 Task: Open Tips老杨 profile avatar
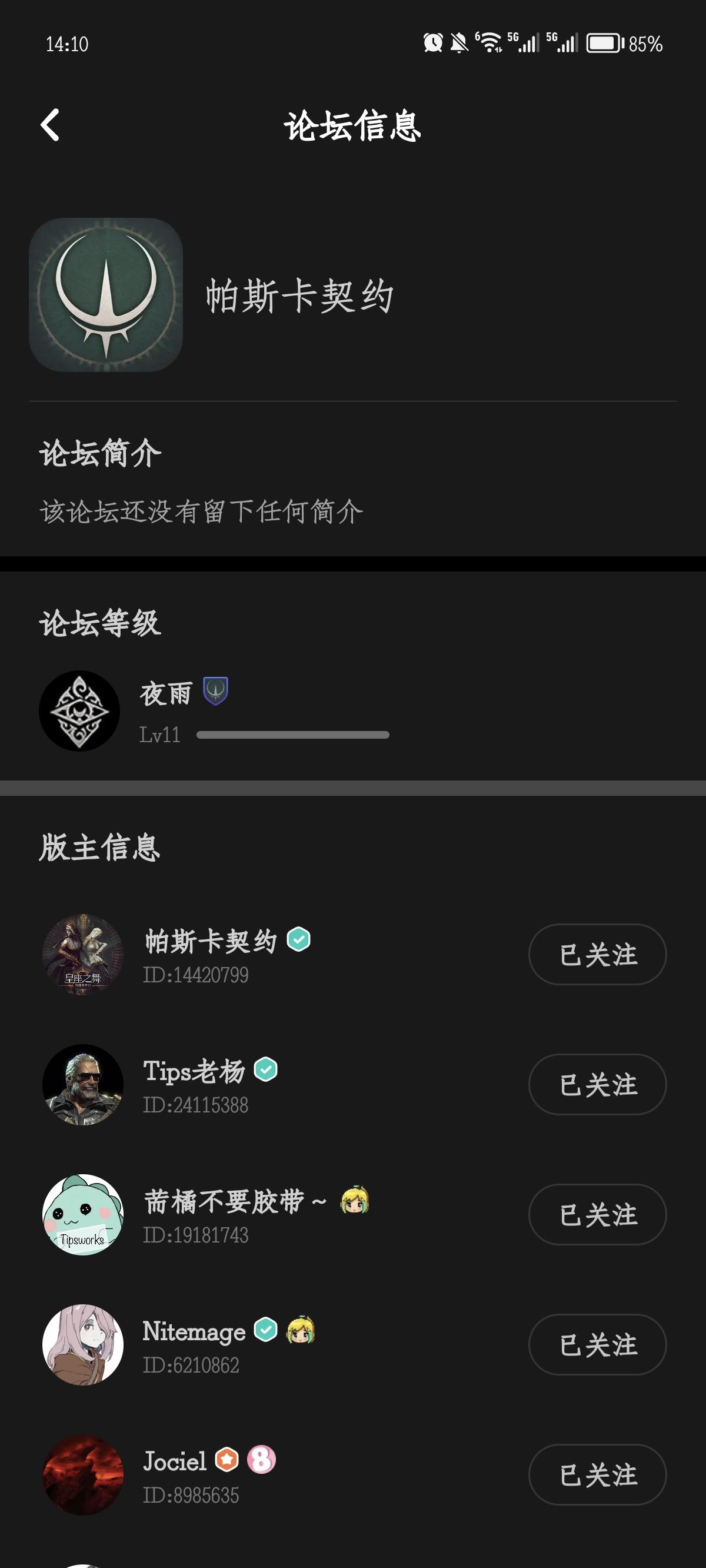pos(83,1085)
